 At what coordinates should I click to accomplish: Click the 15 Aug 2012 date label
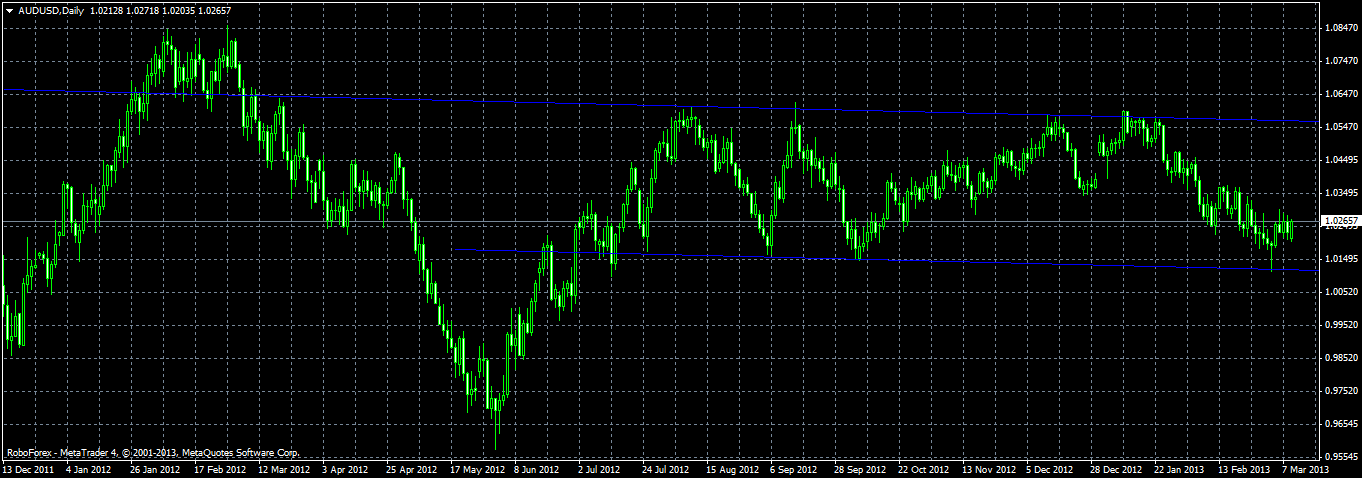point(733,469)
